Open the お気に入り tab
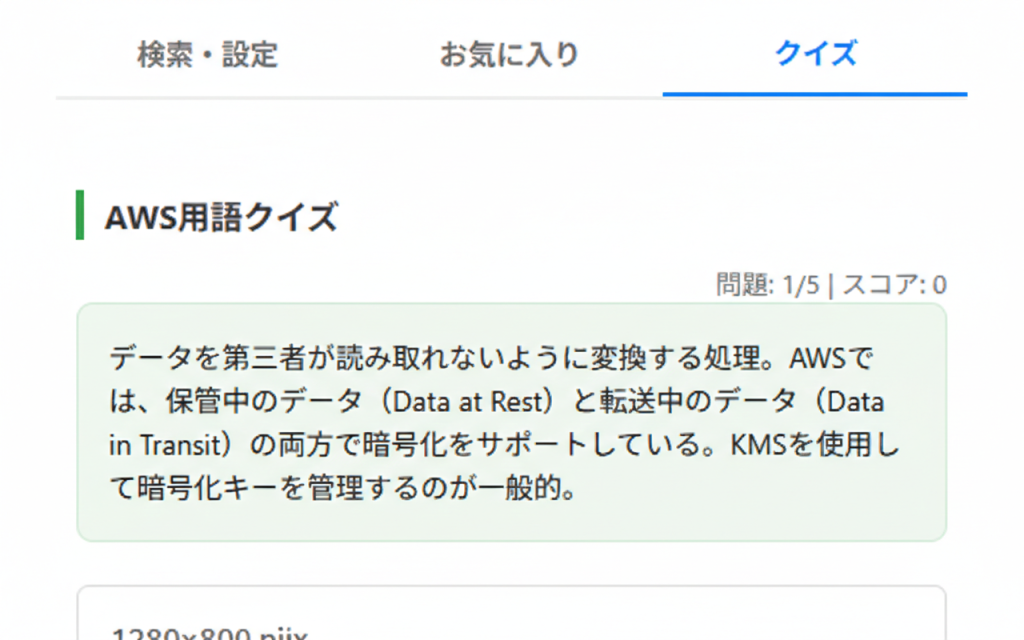 tap(510, 54)
